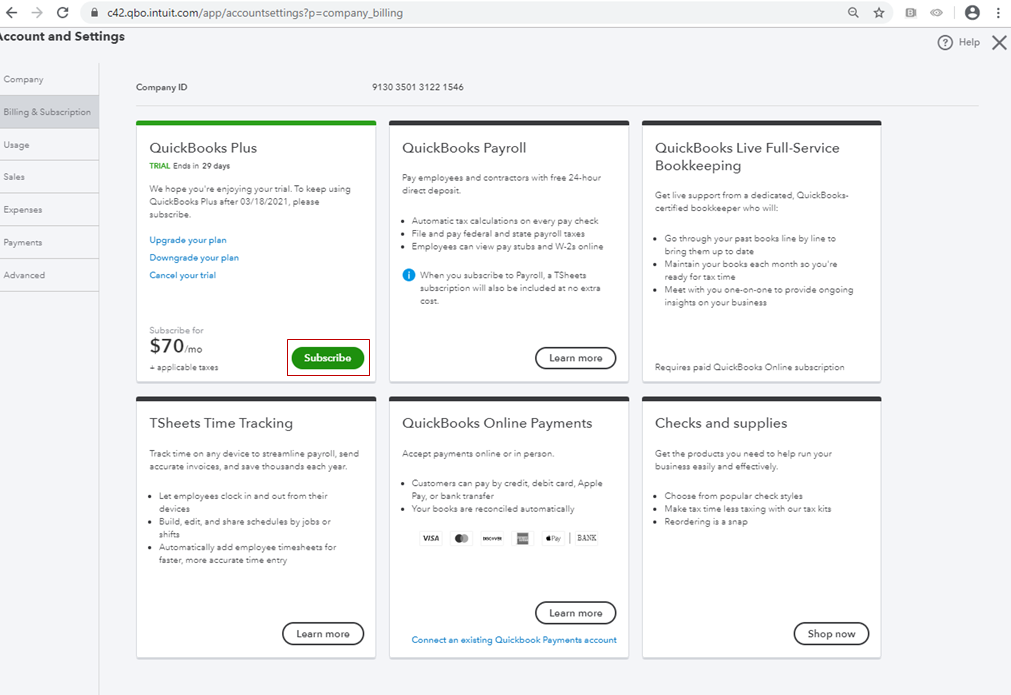Reload the page with the refresh icon
1011x695 pixels.
coord(63,13)
